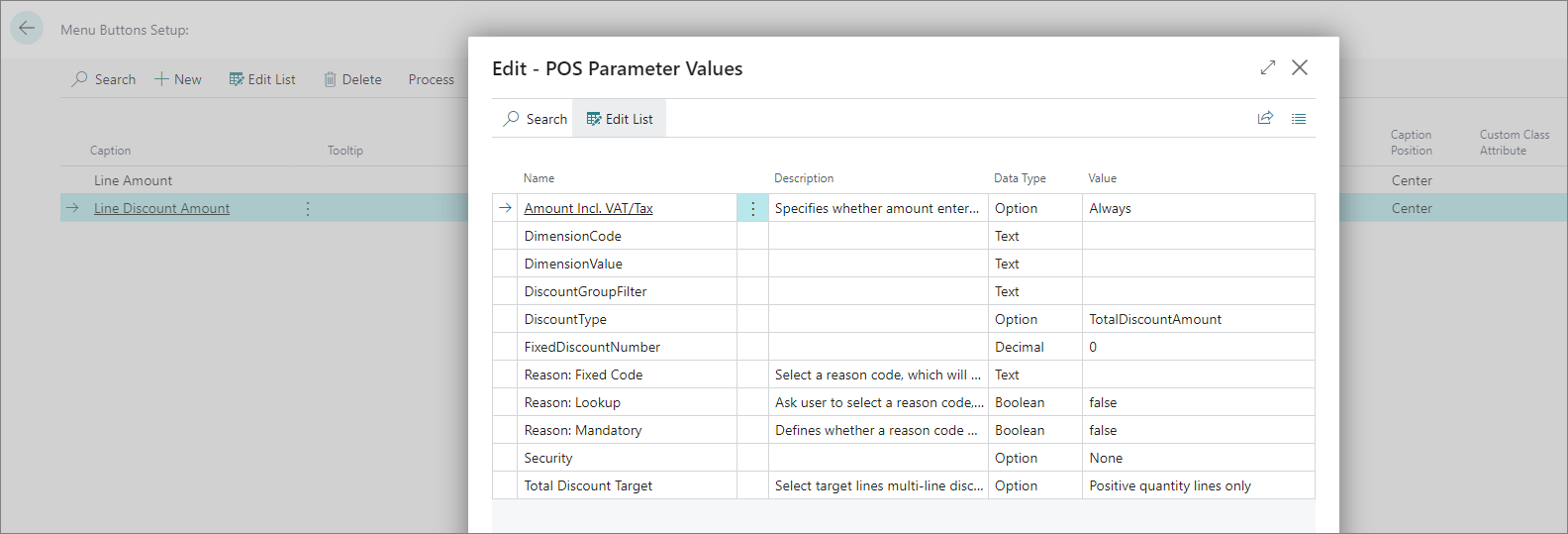
Task: Click Search in the dialog toolbar
Action: (536, 119)
